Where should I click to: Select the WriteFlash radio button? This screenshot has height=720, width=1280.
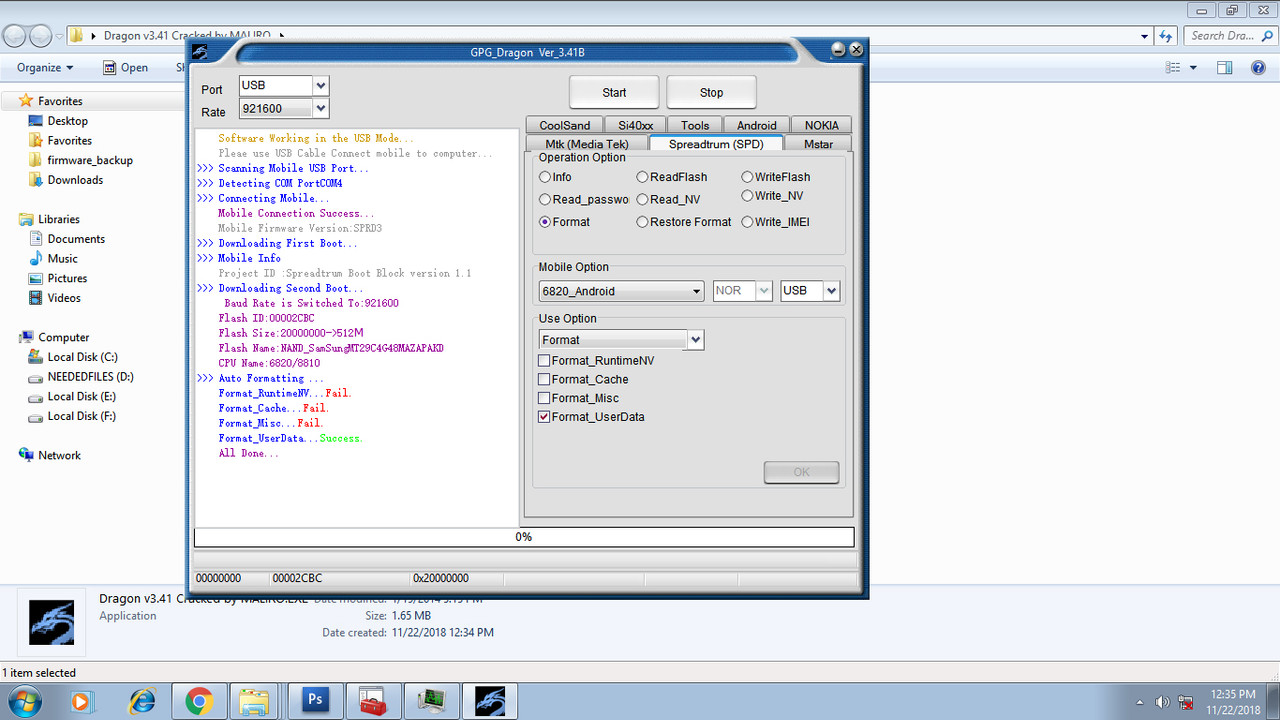(747, 177)
